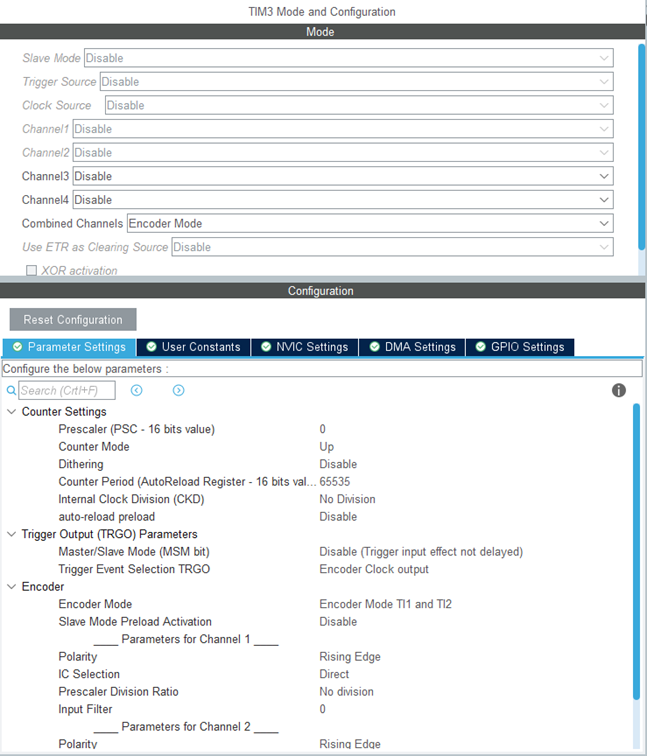The width and height of the screenshot is (647, 756).
Task: Open the Channel1 dropdown
Action: [x=343, y=129]
